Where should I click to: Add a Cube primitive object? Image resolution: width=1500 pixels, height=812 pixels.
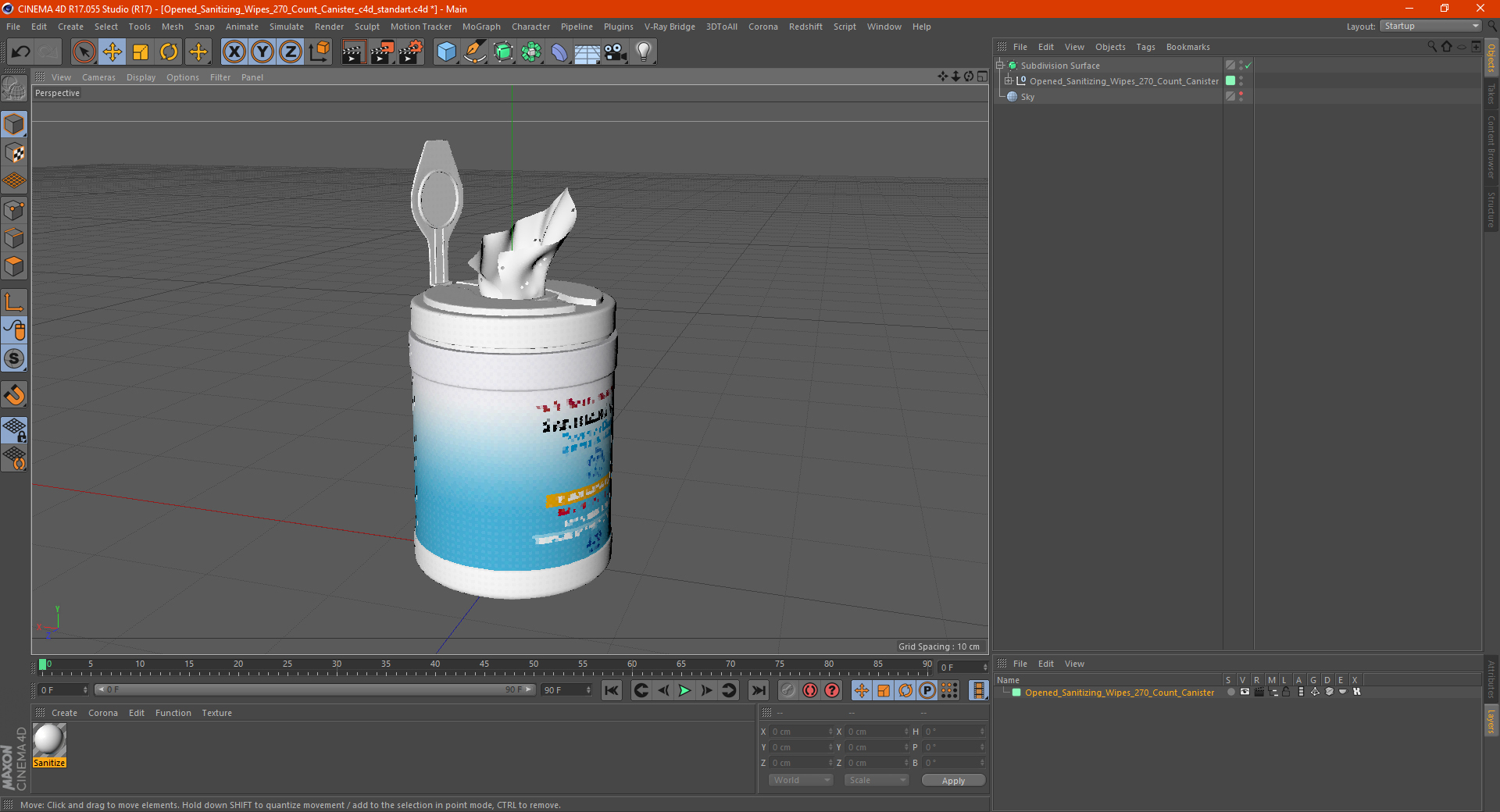click(x=446, y=52)
